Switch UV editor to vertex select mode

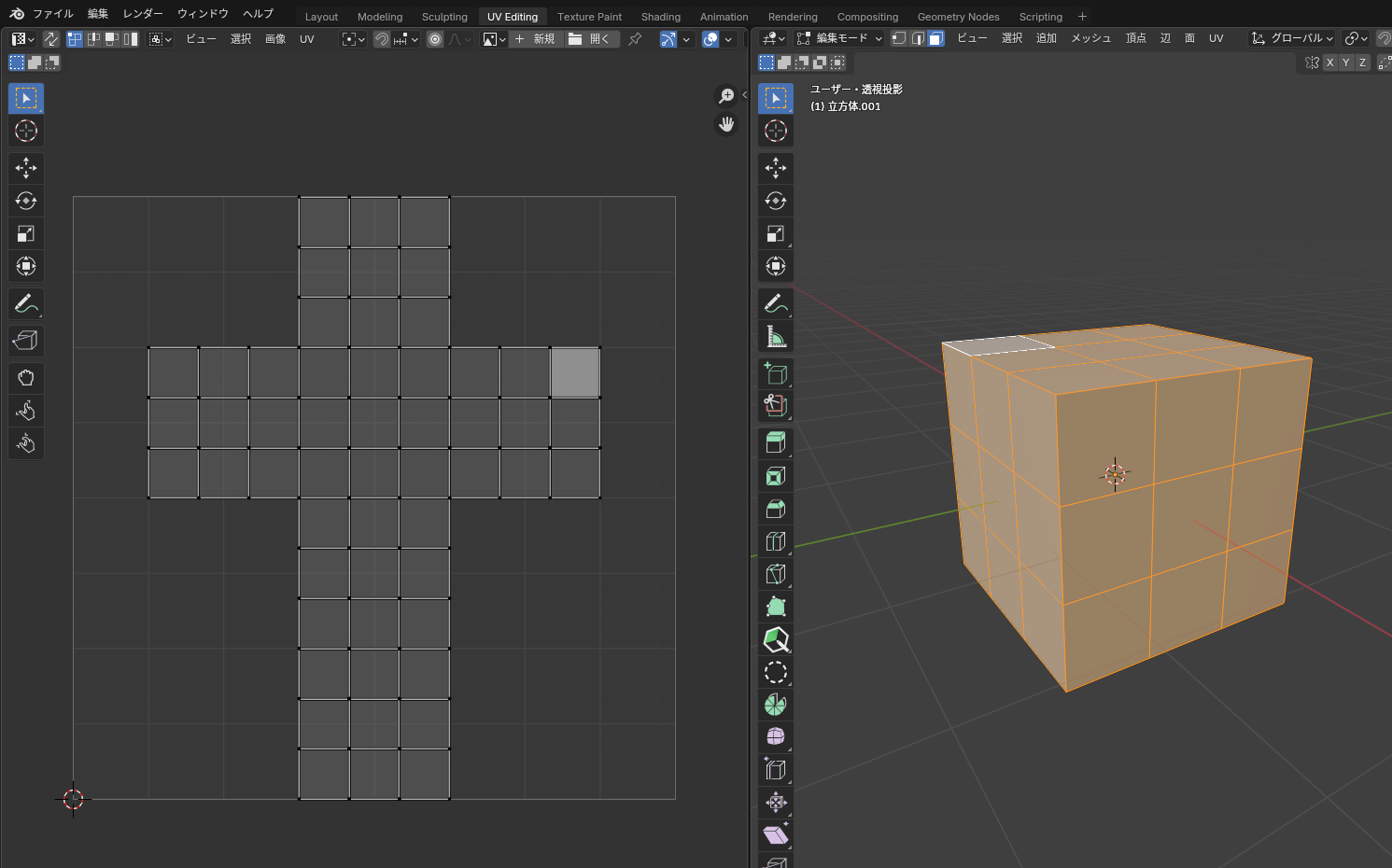(x=75, y=39)
